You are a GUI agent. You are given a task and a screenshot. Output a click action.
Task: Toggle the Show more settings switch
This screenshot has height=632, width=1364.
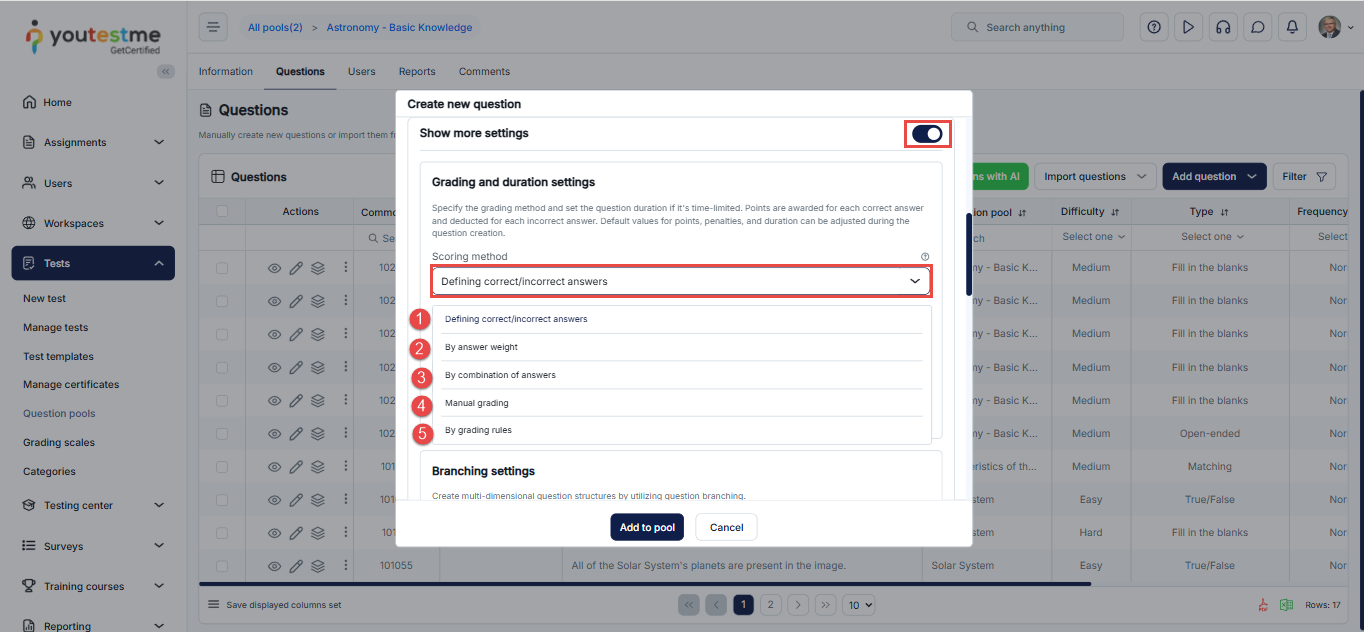927,134
